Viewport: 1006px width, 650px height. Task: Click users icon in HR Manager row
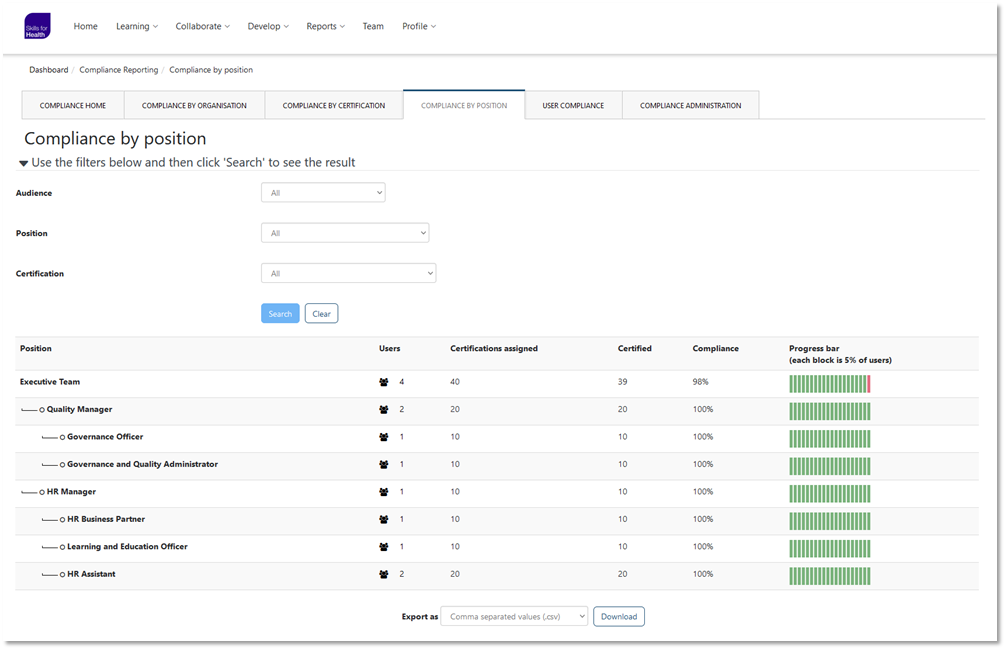pos(384,493)
